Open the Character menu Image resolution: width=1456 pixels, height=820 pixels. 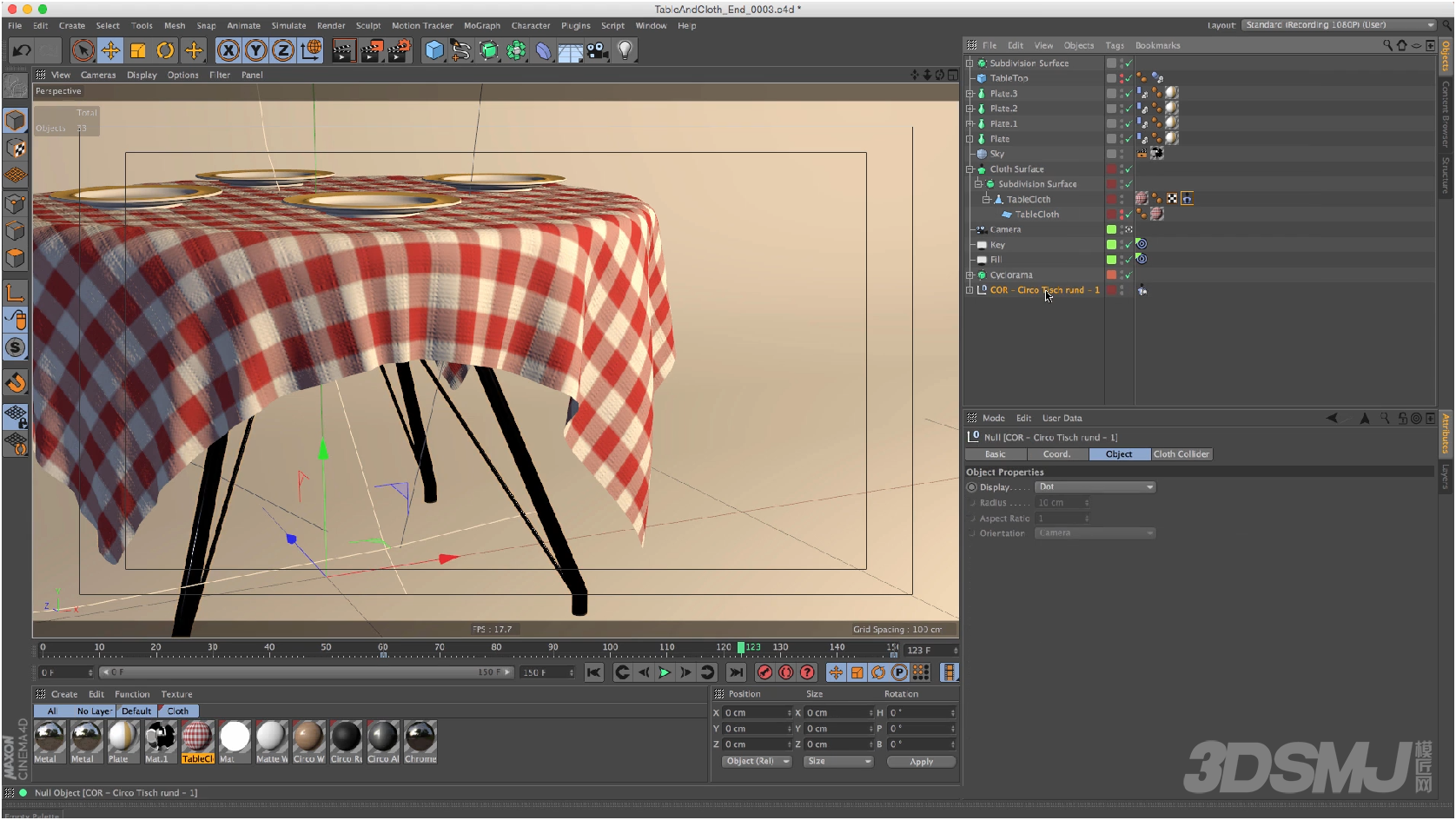coord(531,25)
